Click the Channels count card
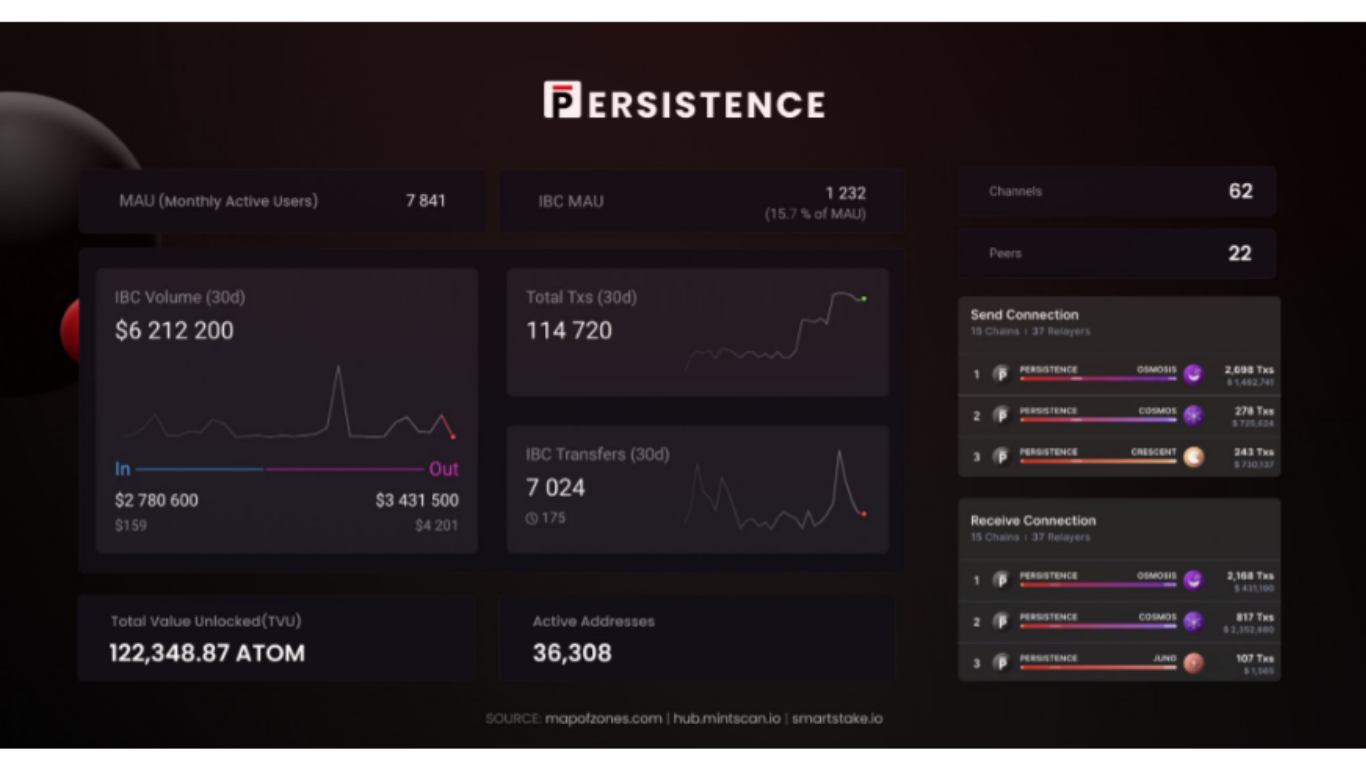The image size is (1366, 768). tap(1117, 191)
